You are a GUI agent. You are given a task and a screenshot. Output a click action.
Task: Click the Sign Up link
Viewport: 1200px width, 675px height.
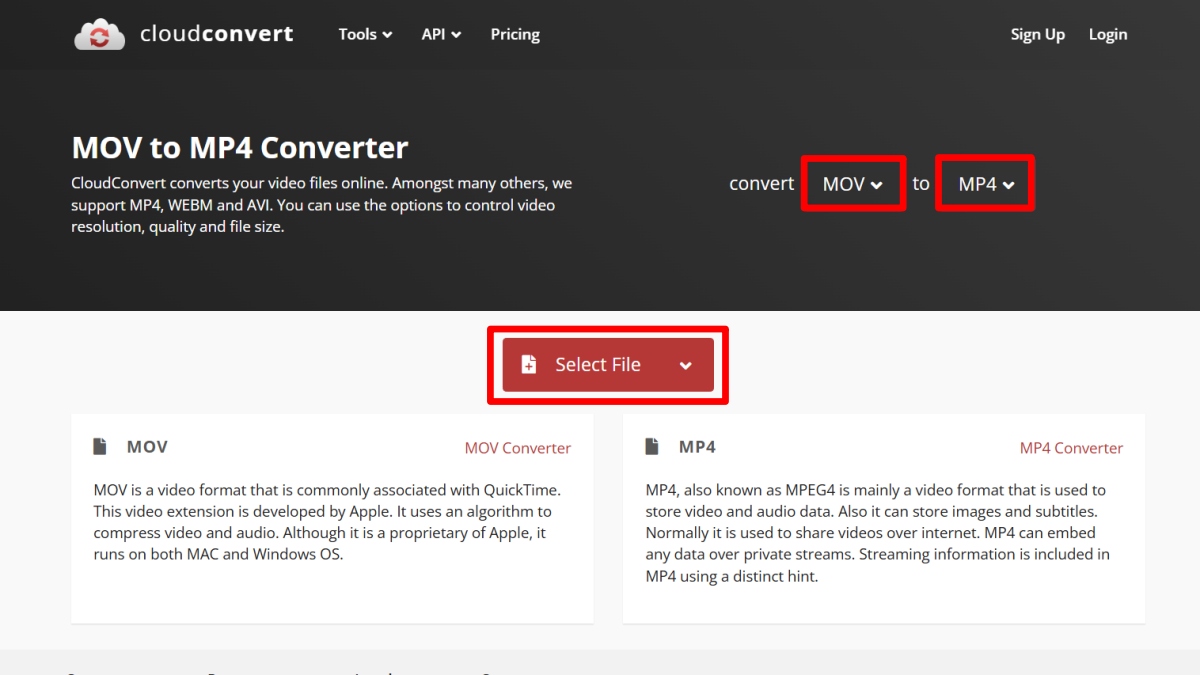click(1037, 34)
